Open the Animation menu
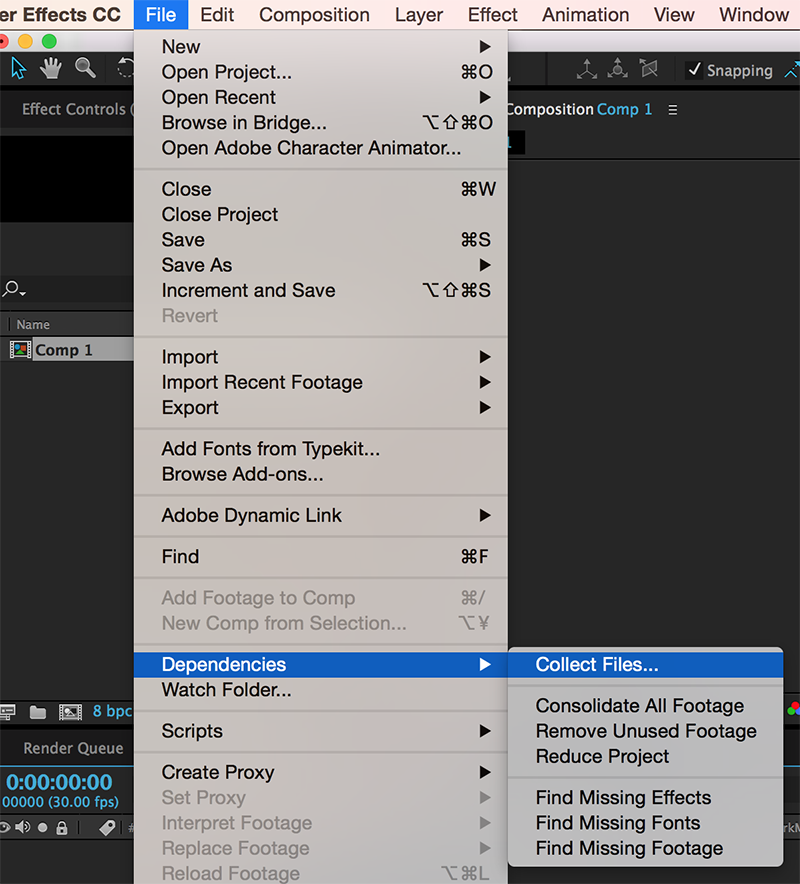 click(x=585, y=15)
